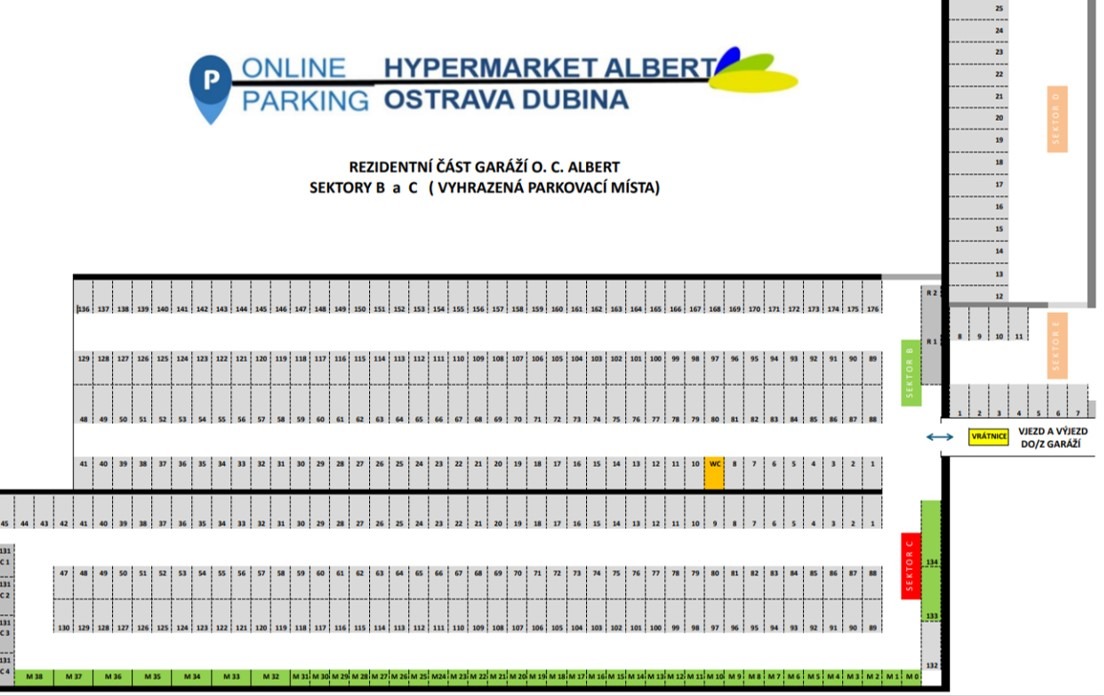Screen dimensions: 1104x696
Task: Select parking spot 132
Action: pos(932,646)
